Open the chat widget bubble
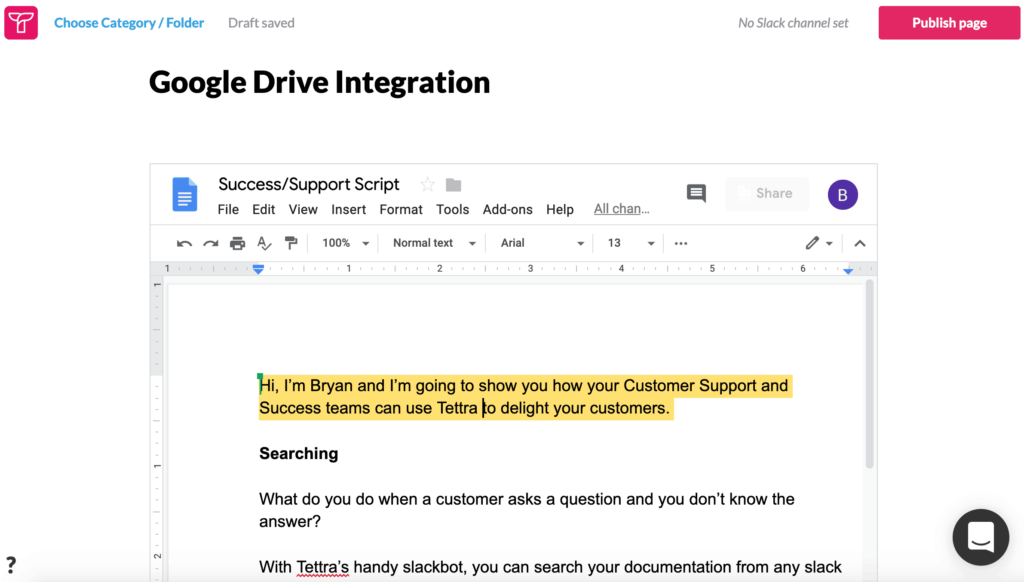1024x582 pixels. pyautogui.click(x=980, y=537)
